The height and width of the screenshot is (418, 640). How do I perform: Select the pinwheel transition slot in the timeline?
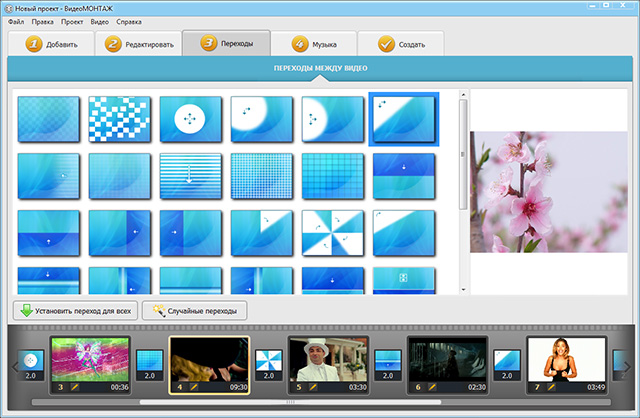[x=268, y=363]
